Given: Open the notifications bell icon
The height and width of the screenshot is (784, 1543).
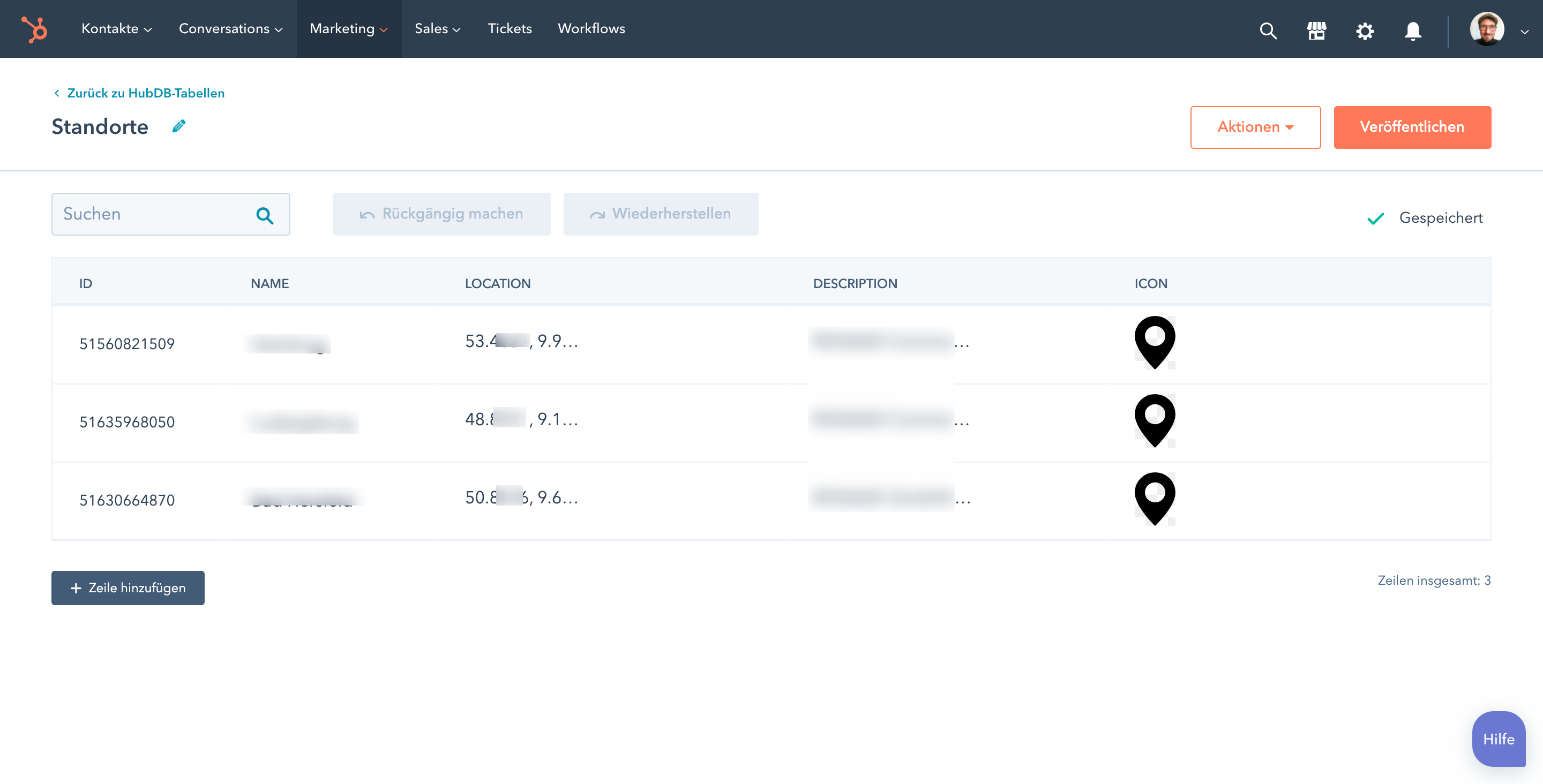Looking at the screenshot, I should point(1413,31).
